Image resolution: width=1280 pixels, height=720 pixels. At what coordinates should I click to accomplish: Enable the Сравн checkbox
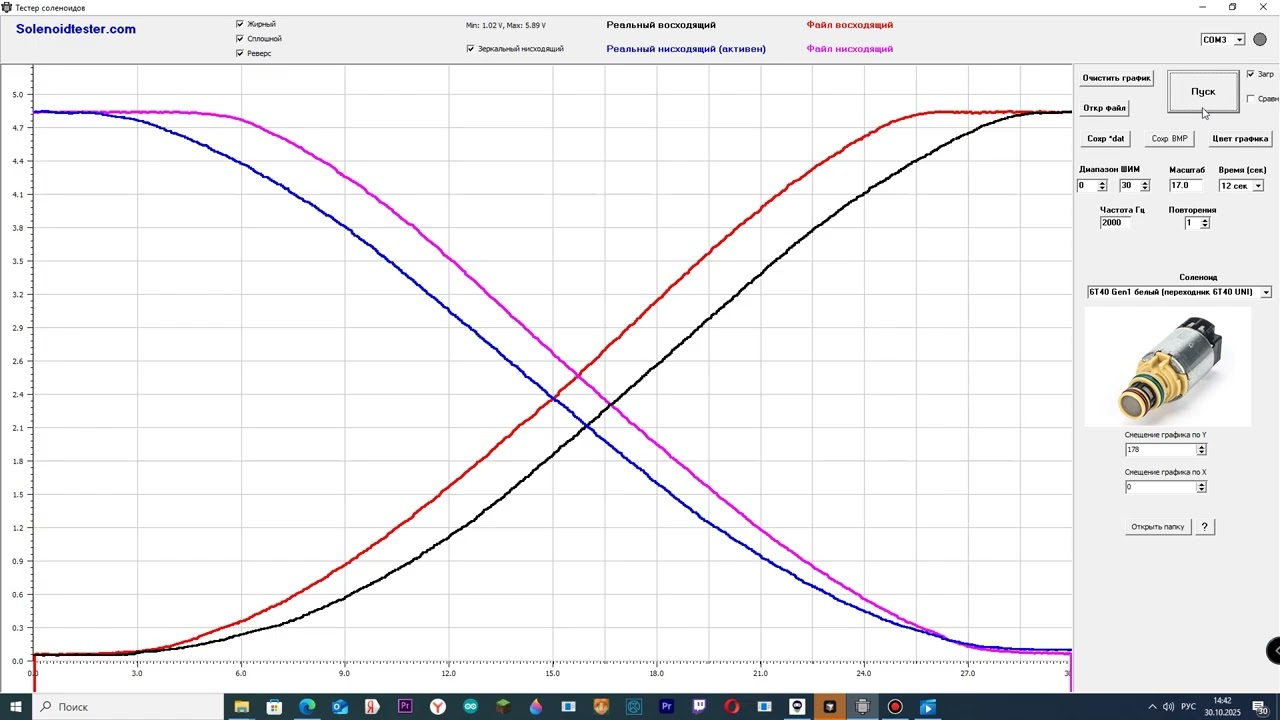tap(1251, 99)
